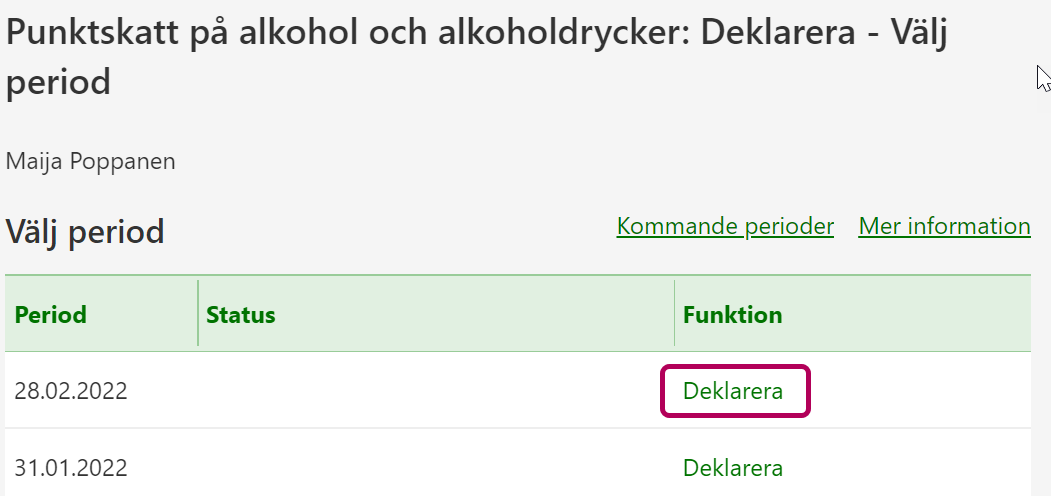The width and height of the screenshot is (1051, 496).
Task: Click the word period on the title's second line
Action: pyautogui.click(x=58, y=82)
